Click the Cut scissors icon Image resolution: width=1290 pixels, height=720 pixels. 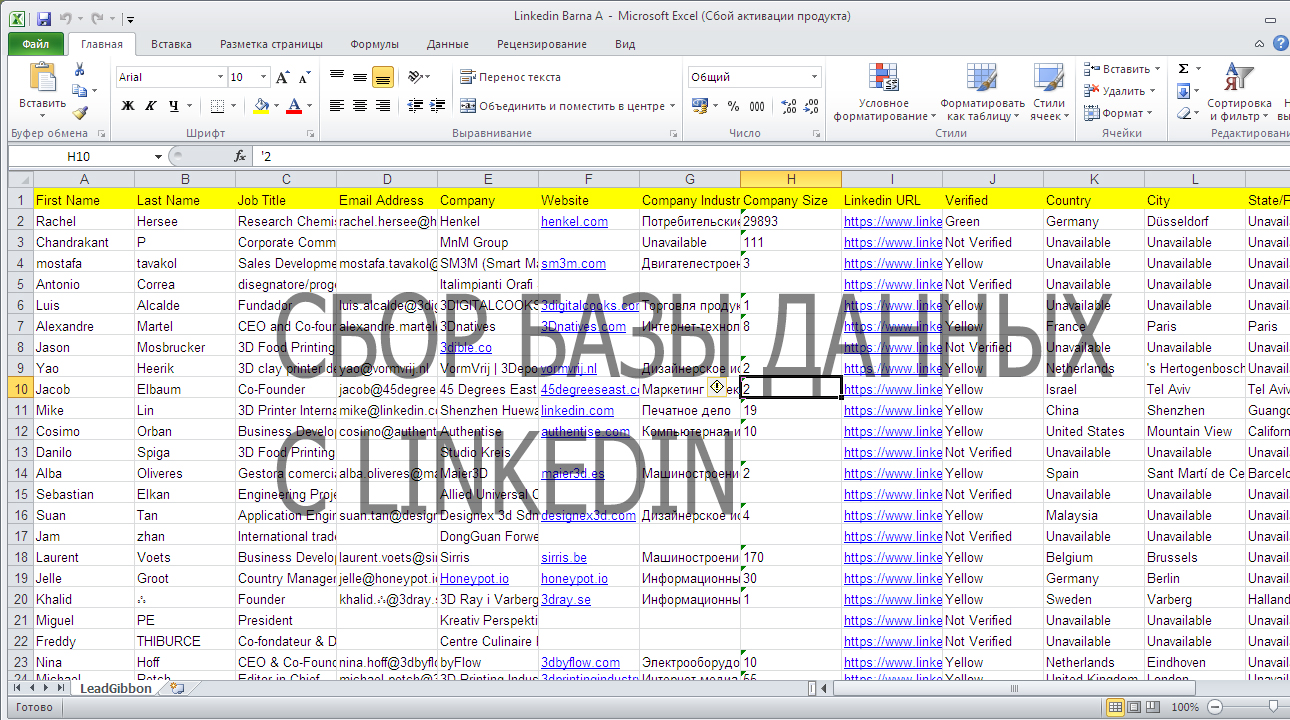pos(80,69)
